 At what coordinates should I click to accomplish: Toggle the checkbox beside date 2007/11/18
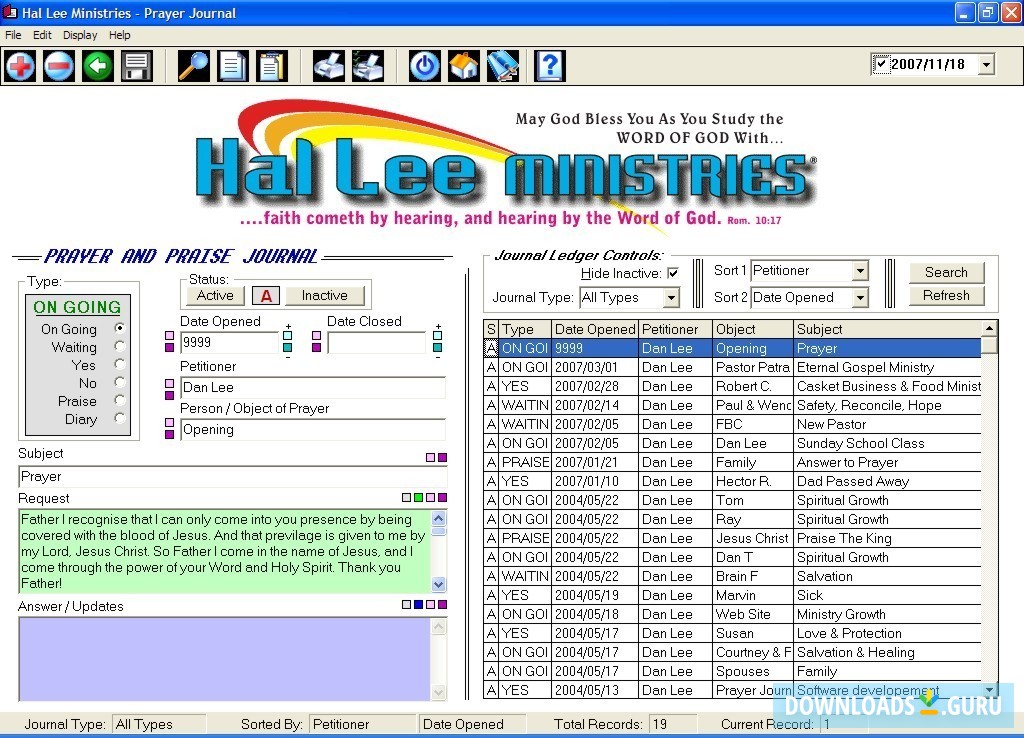click(x=881, y=64)
